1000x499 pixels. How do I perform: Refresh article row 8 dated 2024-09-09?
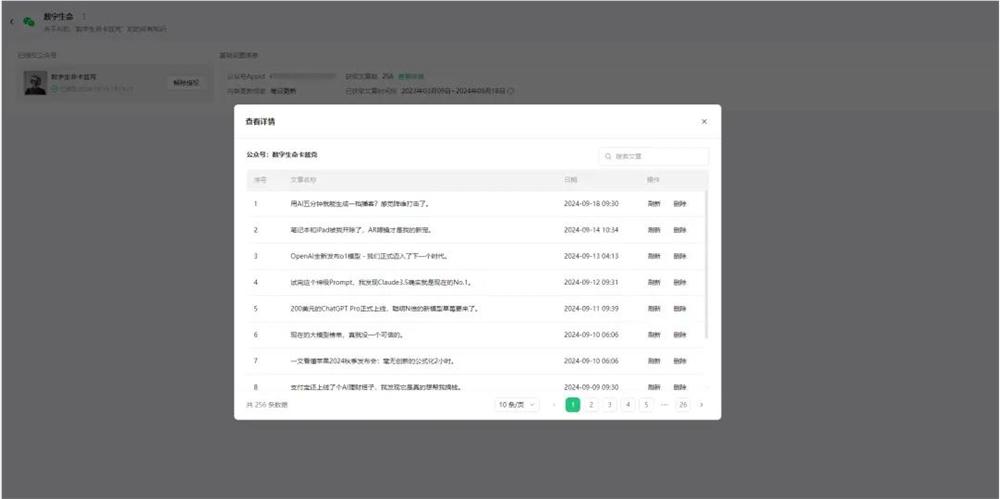[x=654, y=387]
